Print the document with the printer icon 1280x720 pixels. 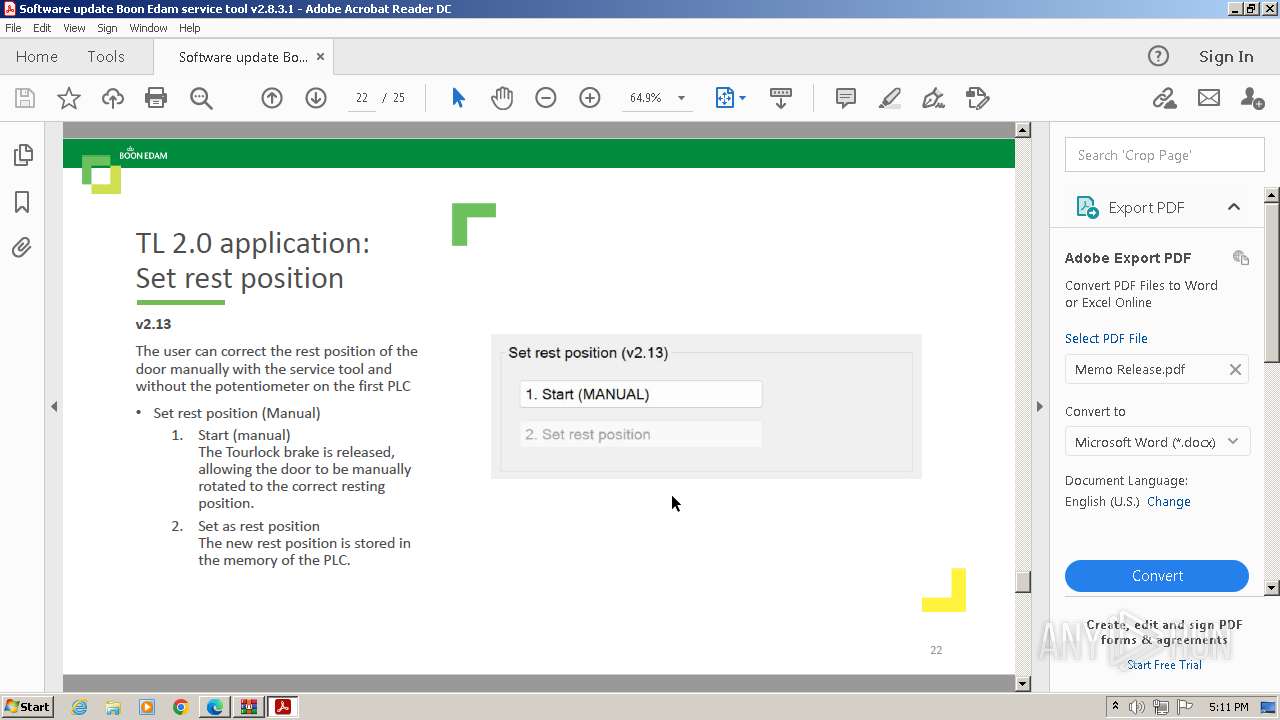(x=156, y=98)
